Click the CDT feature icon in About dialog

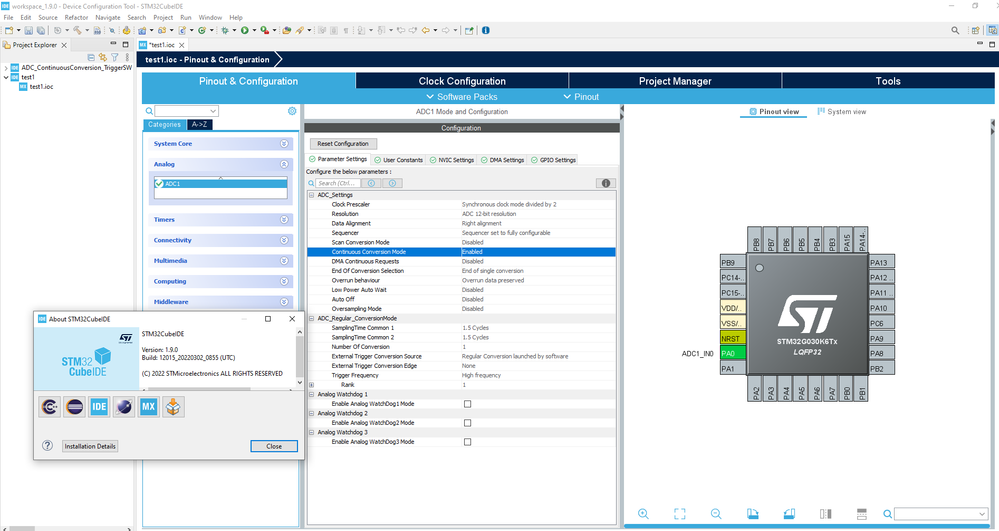pyautogui.click(x=50, y=407)
